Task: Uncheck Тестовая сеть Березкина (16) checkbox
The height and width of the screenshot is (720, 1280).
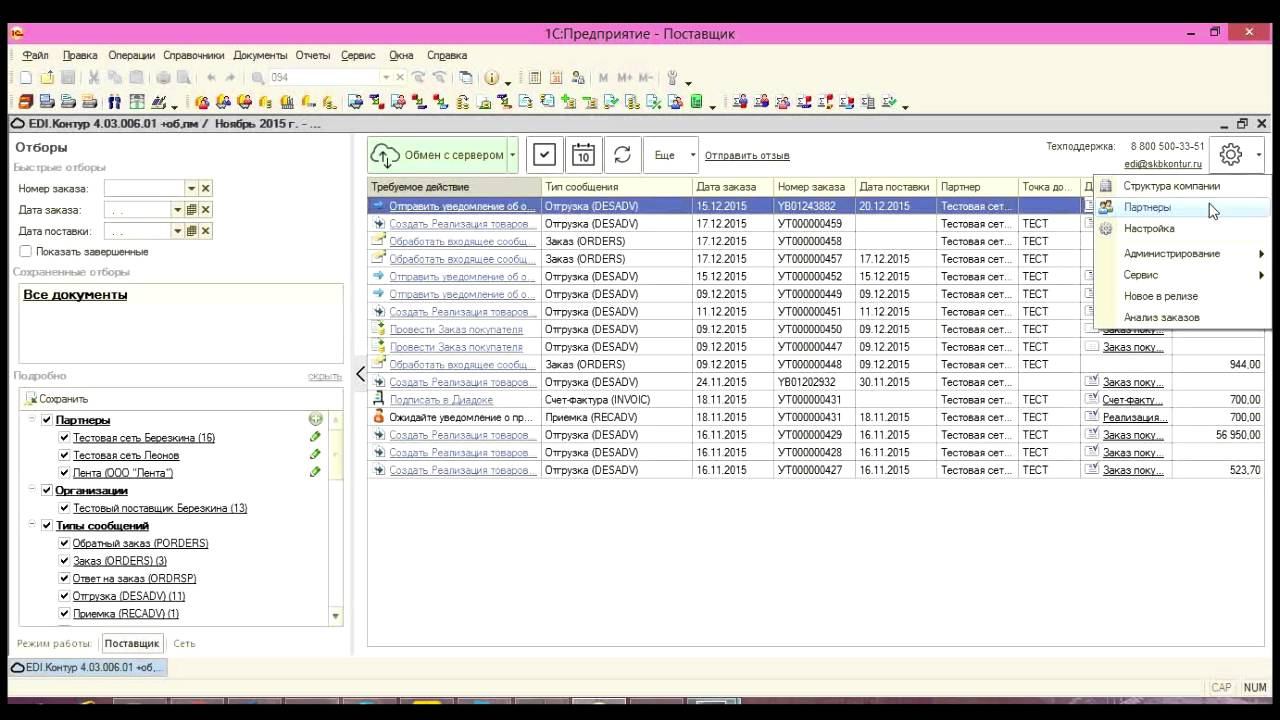Action: 65,438
